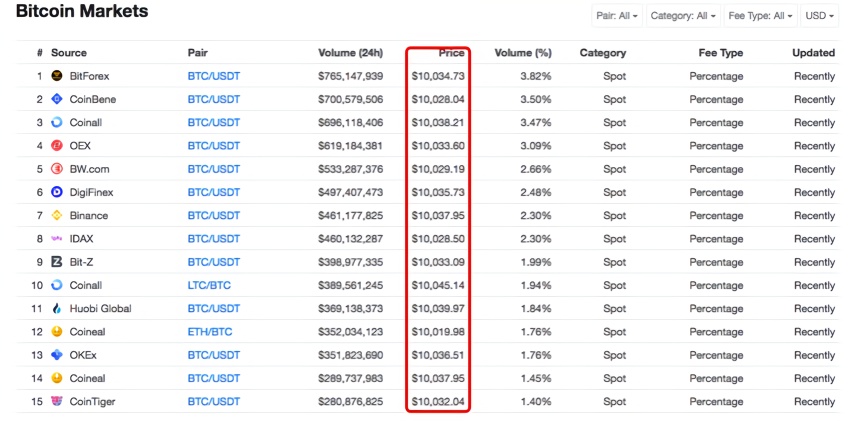Screen dimensions: 849x421
Task: Open the Binance source name
Action: click(89, 216)
